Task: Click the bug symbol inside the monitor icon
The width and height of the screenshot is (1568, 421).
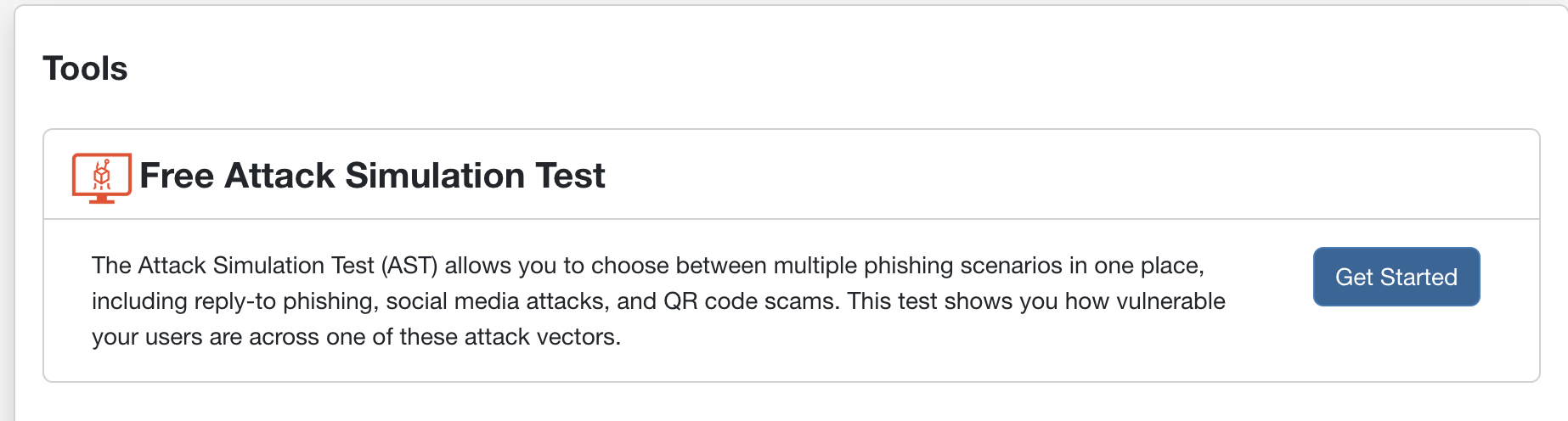Action: pyautogui.click(x=102, y=176)
